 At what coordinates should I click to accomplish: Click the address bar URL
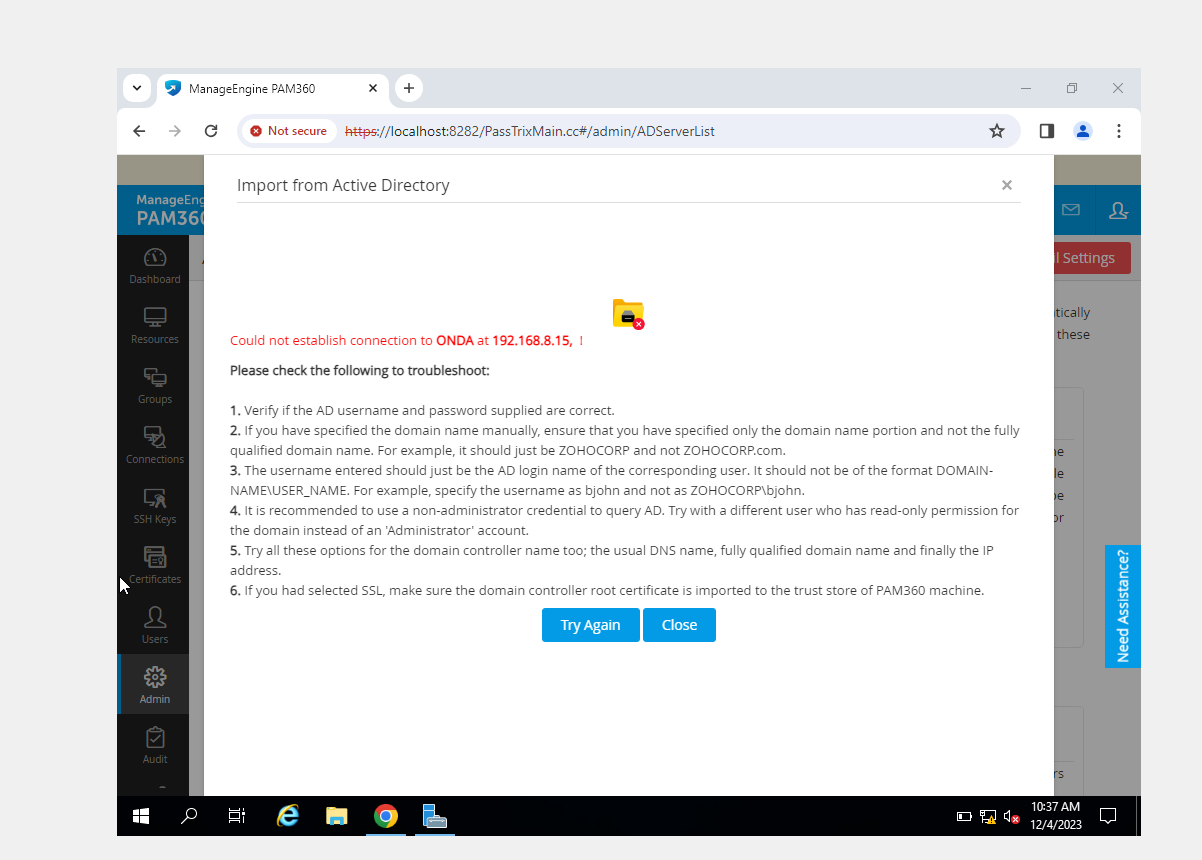[x=530, y=131]
